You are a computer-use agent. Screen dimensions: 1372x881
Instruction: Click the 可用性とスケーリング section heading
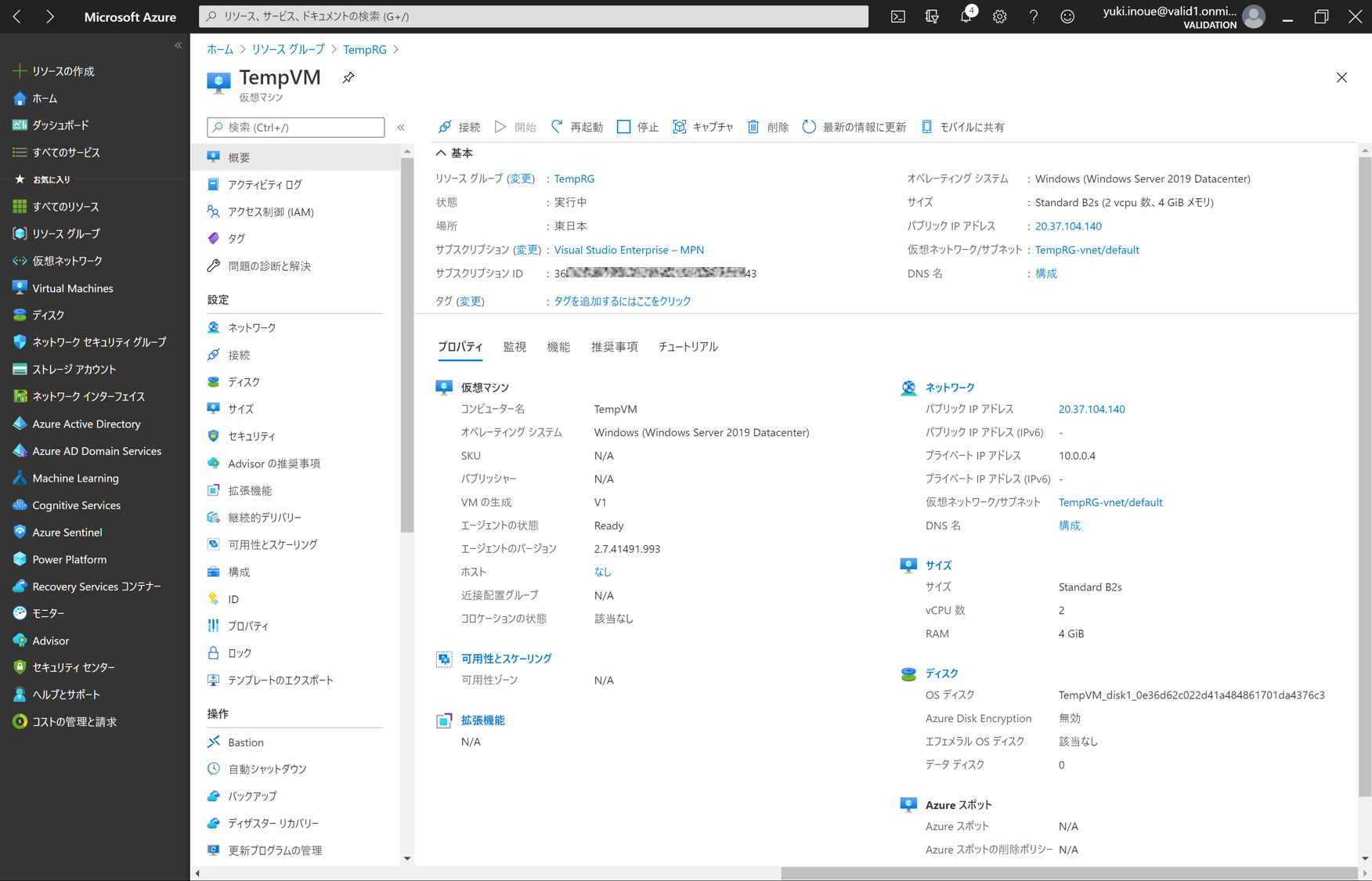click(506, 659)
